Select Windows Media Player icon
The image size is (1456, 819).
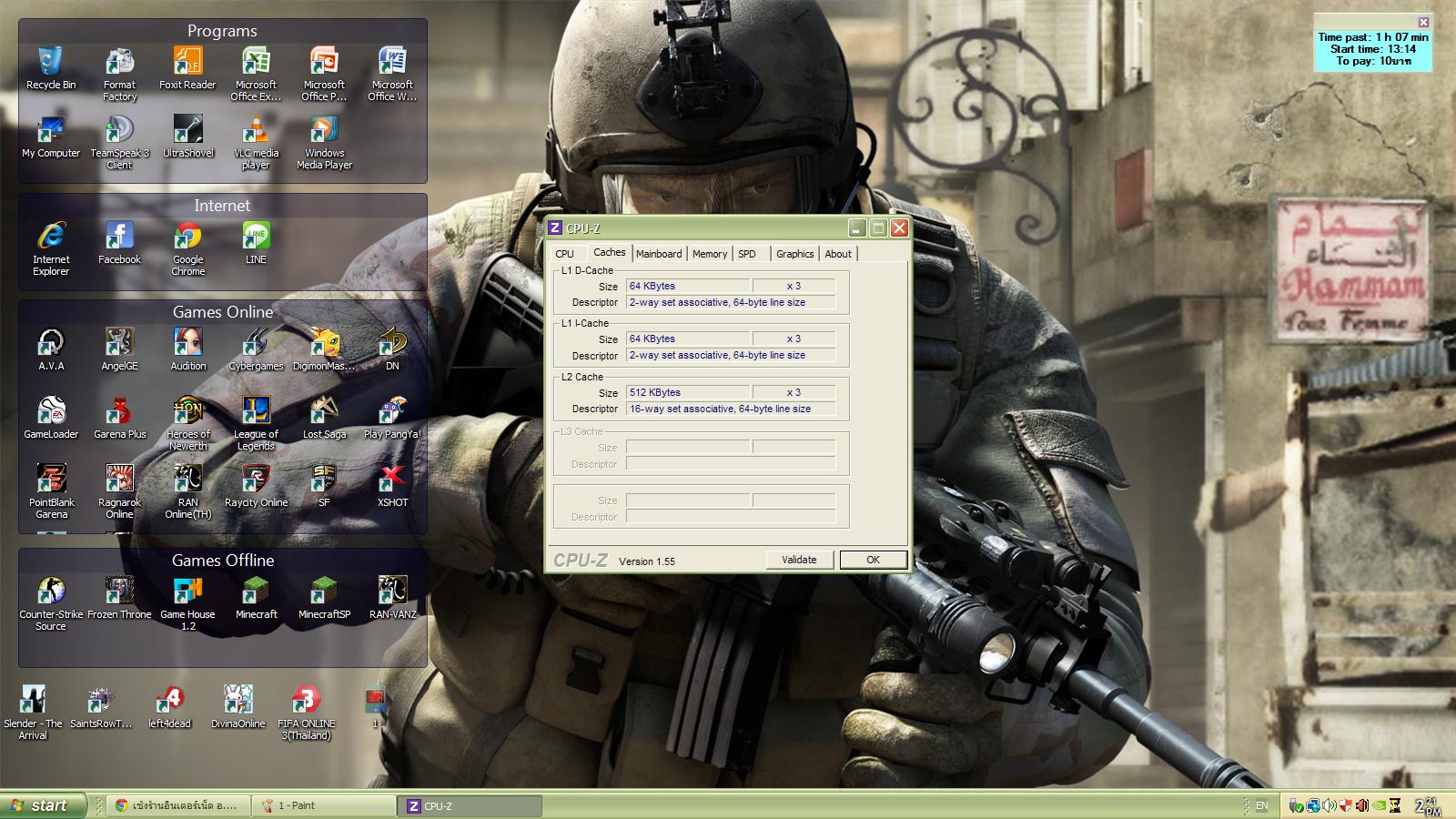coord(324,142)
